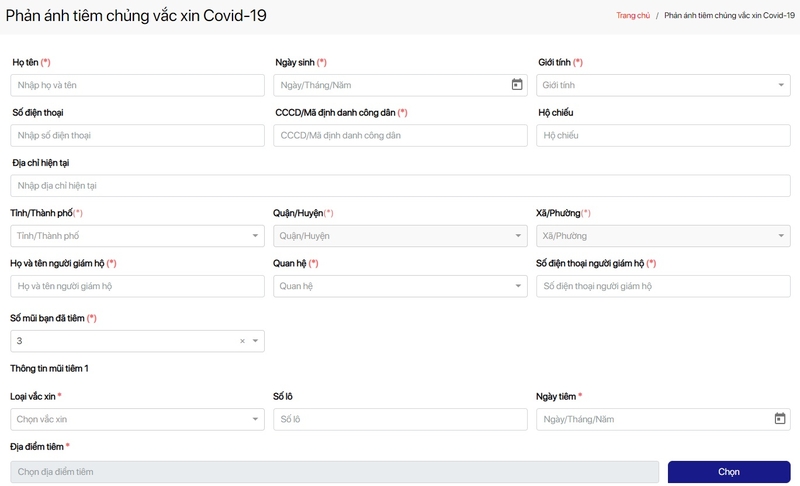800x486 pixels.
Task: Open the birth date calendar icon
Action: 517,85
